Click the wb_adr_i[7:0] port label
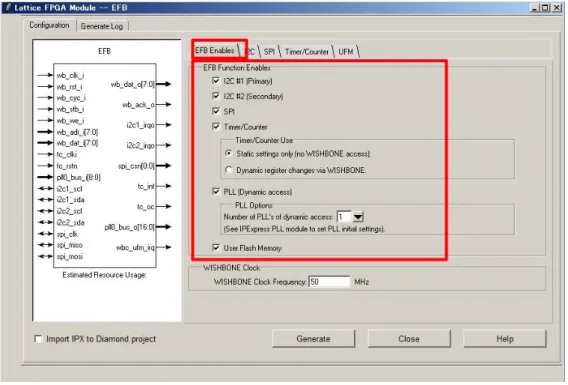The width and height of the screenshot is (568, 385). pos(77,132)
